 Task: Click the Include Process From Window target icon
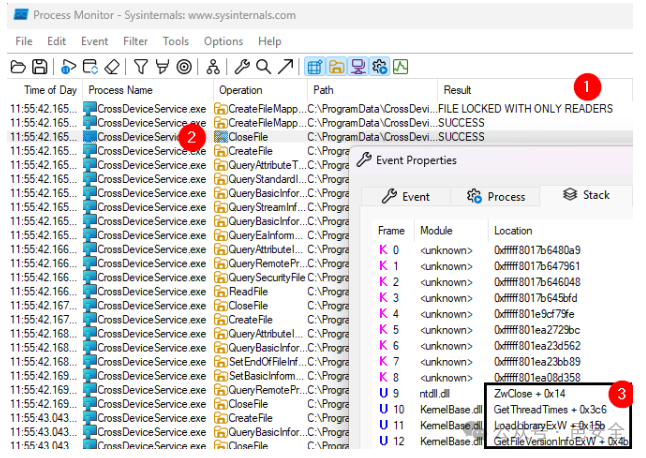tap(184, 67)
